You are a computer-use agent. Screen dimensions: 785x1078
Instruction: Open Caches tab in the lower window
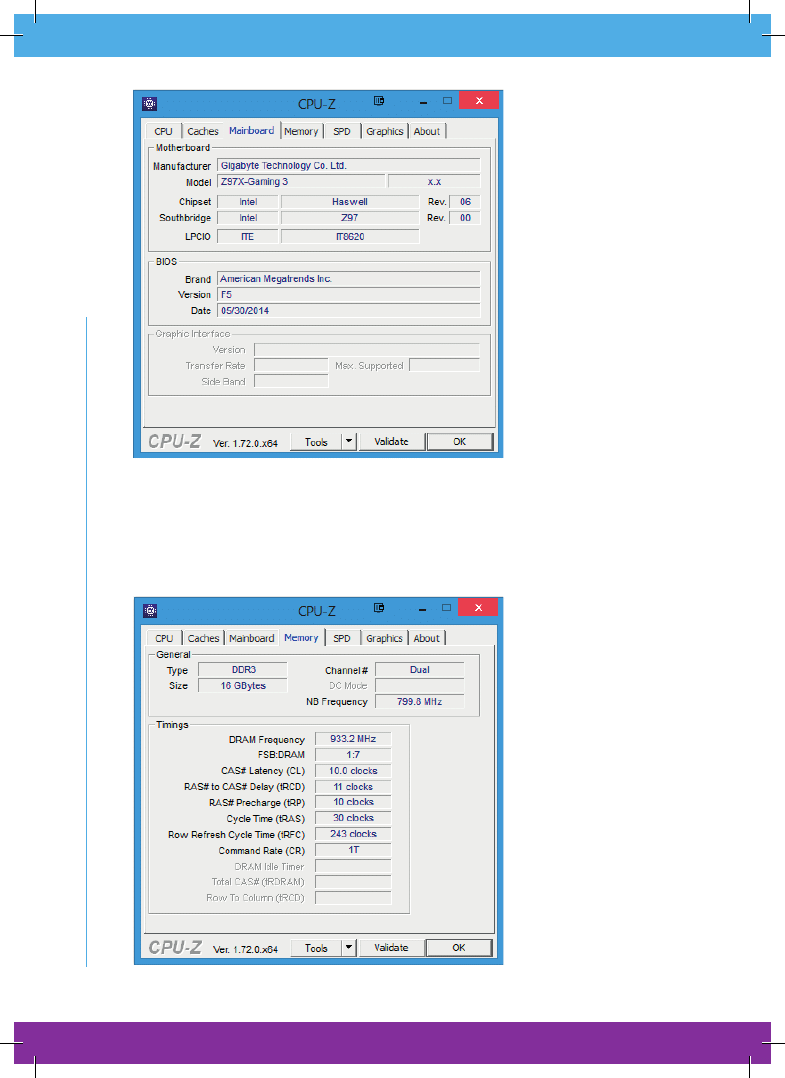click(203, 638)
